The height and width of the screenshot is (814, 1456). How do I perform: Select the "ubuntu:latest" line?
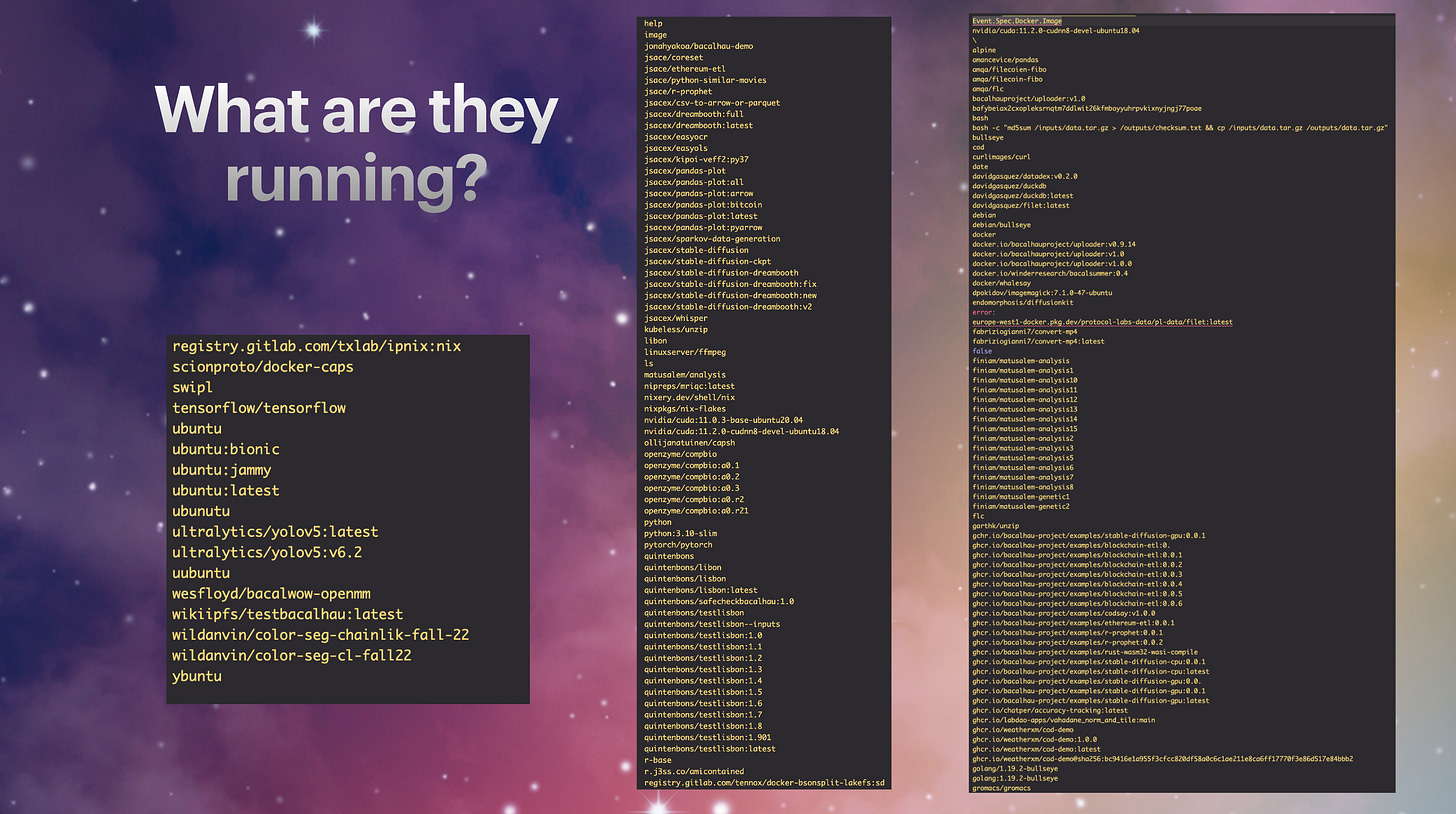(x=226, y=490)
